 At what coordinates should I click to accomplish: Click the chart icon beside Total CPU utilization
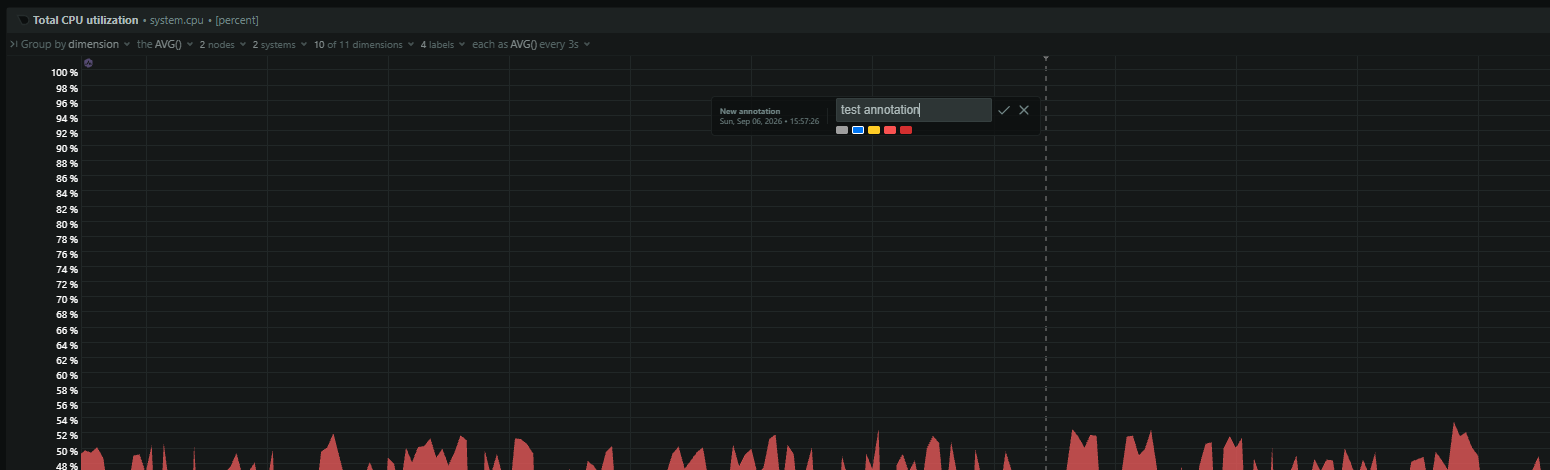[x=24, y=20]
